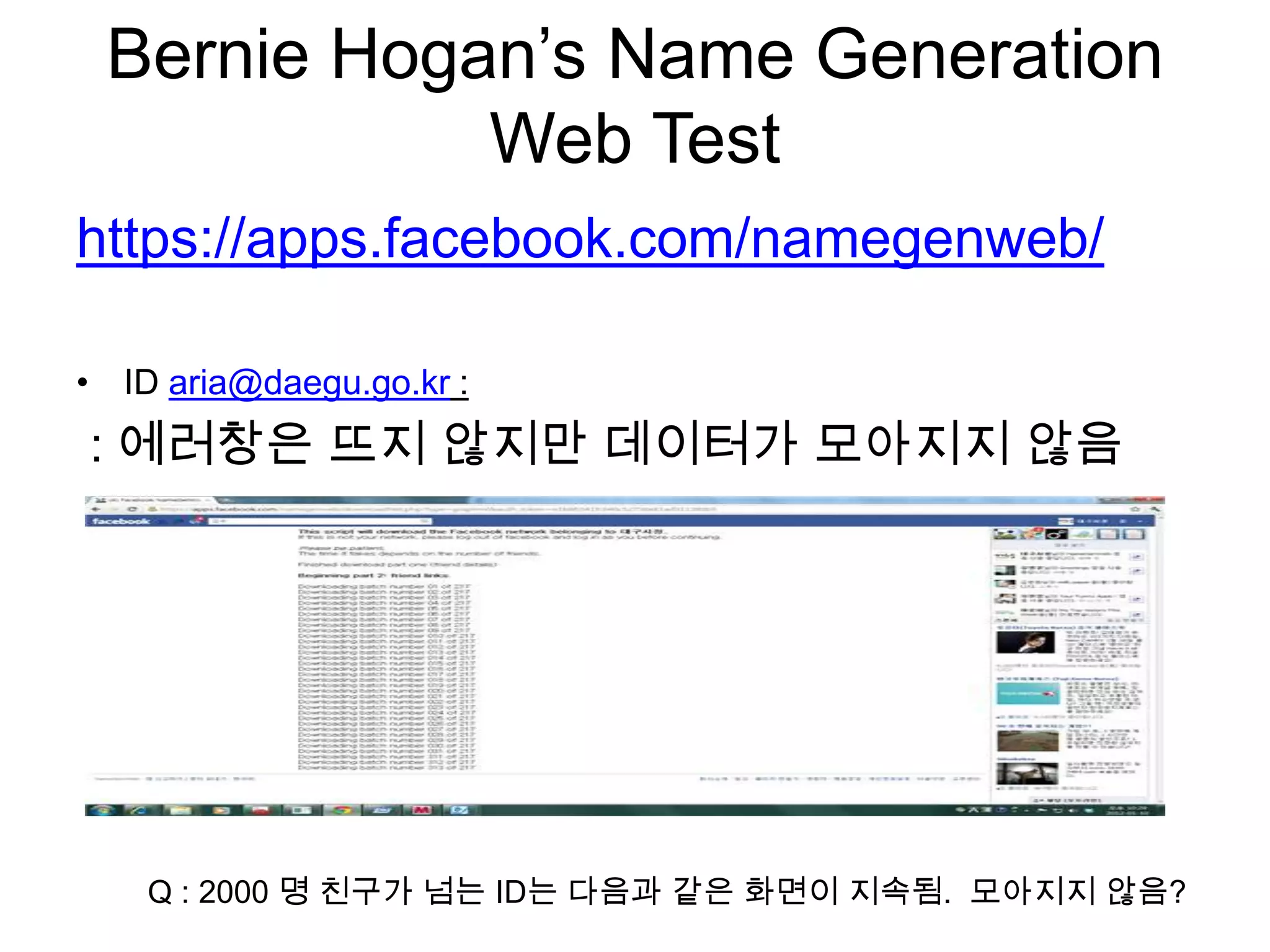Click the Facebook logo in blue bar

121,521
